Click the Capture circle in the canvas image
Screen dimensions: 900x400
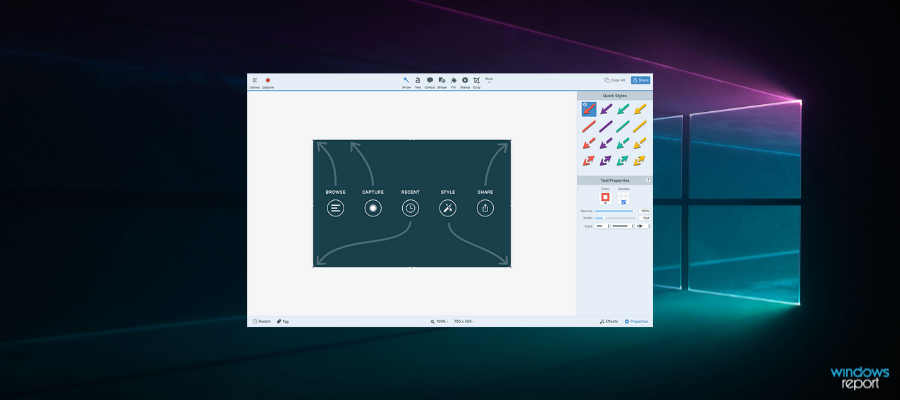pos(373,208)
